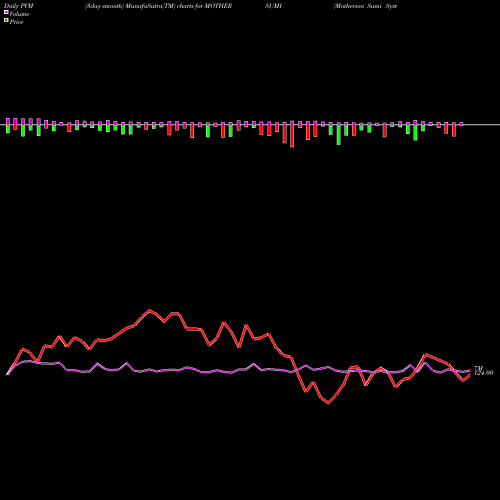Click the lowest point of red price line

(x=328, y=403)
